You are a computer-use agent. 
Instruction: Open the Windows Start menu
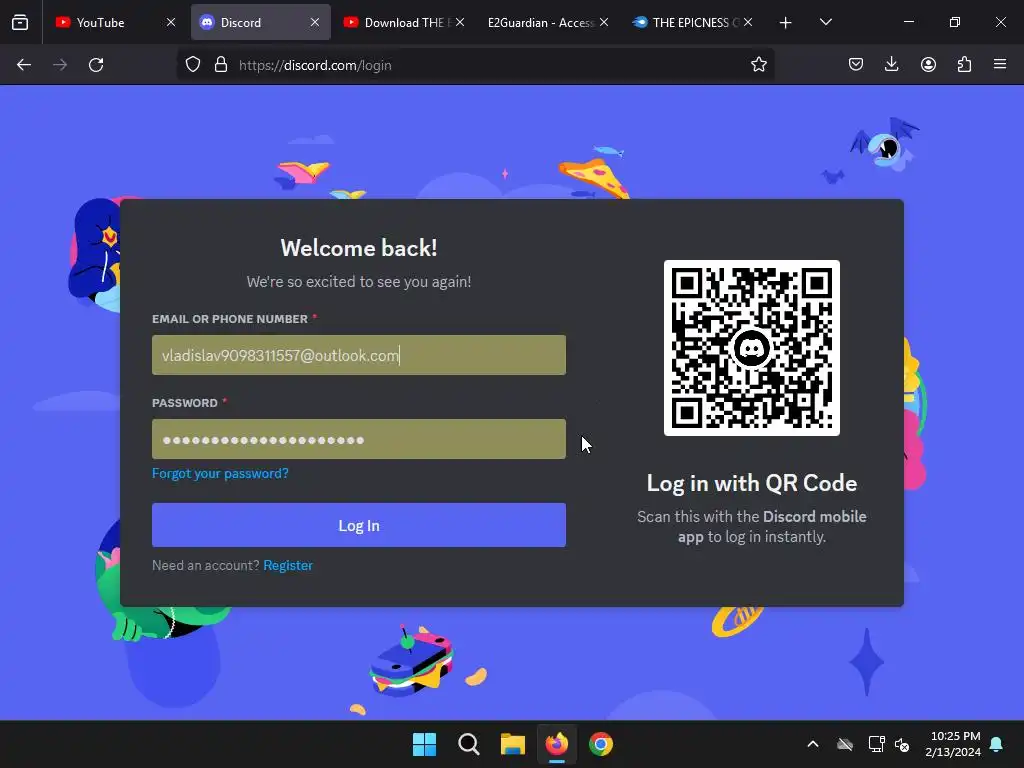point(424,744)
